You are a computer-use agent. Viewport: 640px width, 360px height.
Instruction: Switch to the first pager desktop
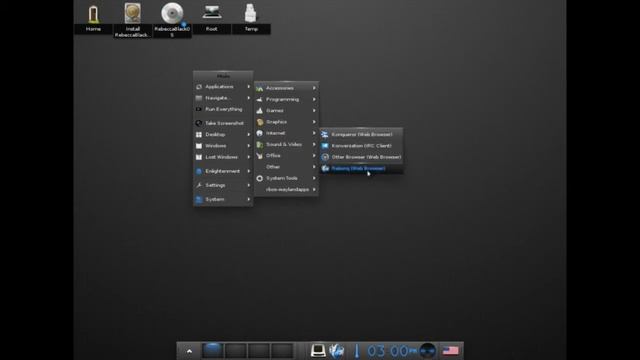click(212, 351)
